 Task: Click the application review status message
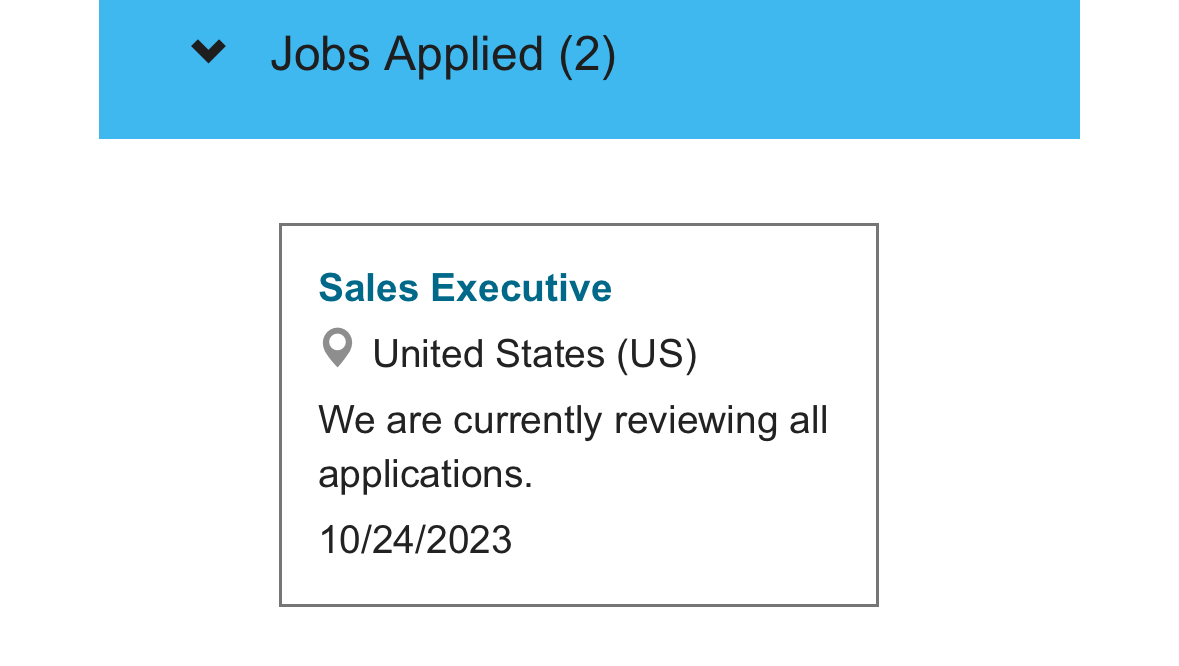click(x=572, y=446)
